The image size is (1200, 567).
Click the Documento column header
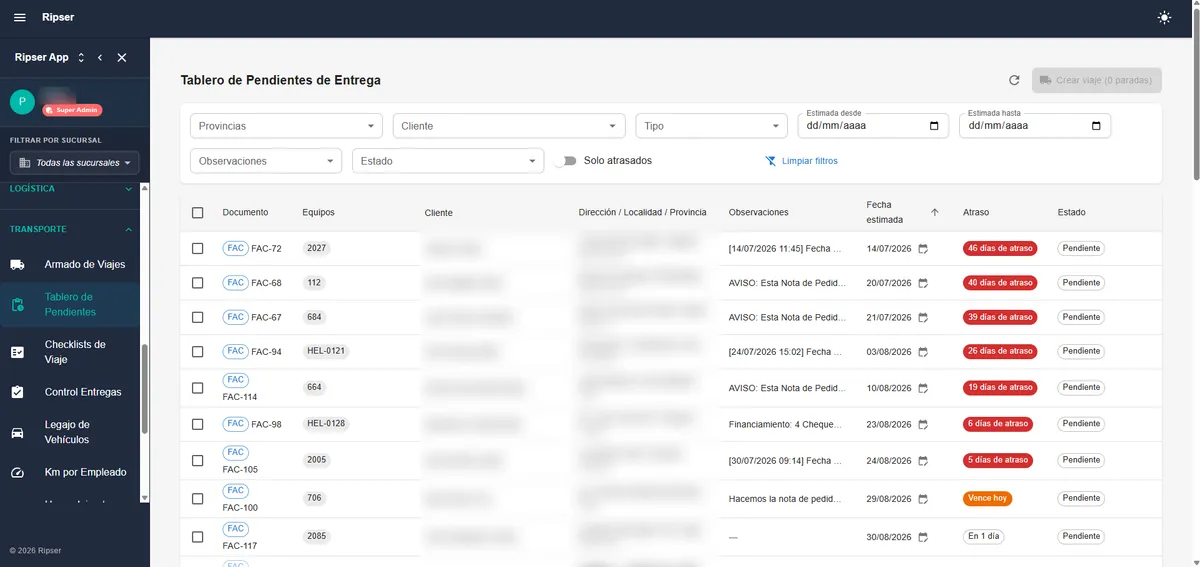pos(245,212)
